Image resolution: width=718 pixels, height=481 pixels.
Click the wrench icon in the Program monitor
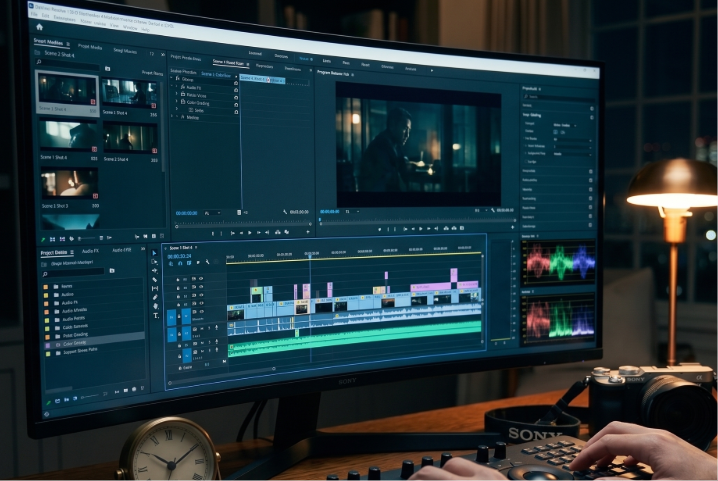pyautogui.click(x=493, y=210)
